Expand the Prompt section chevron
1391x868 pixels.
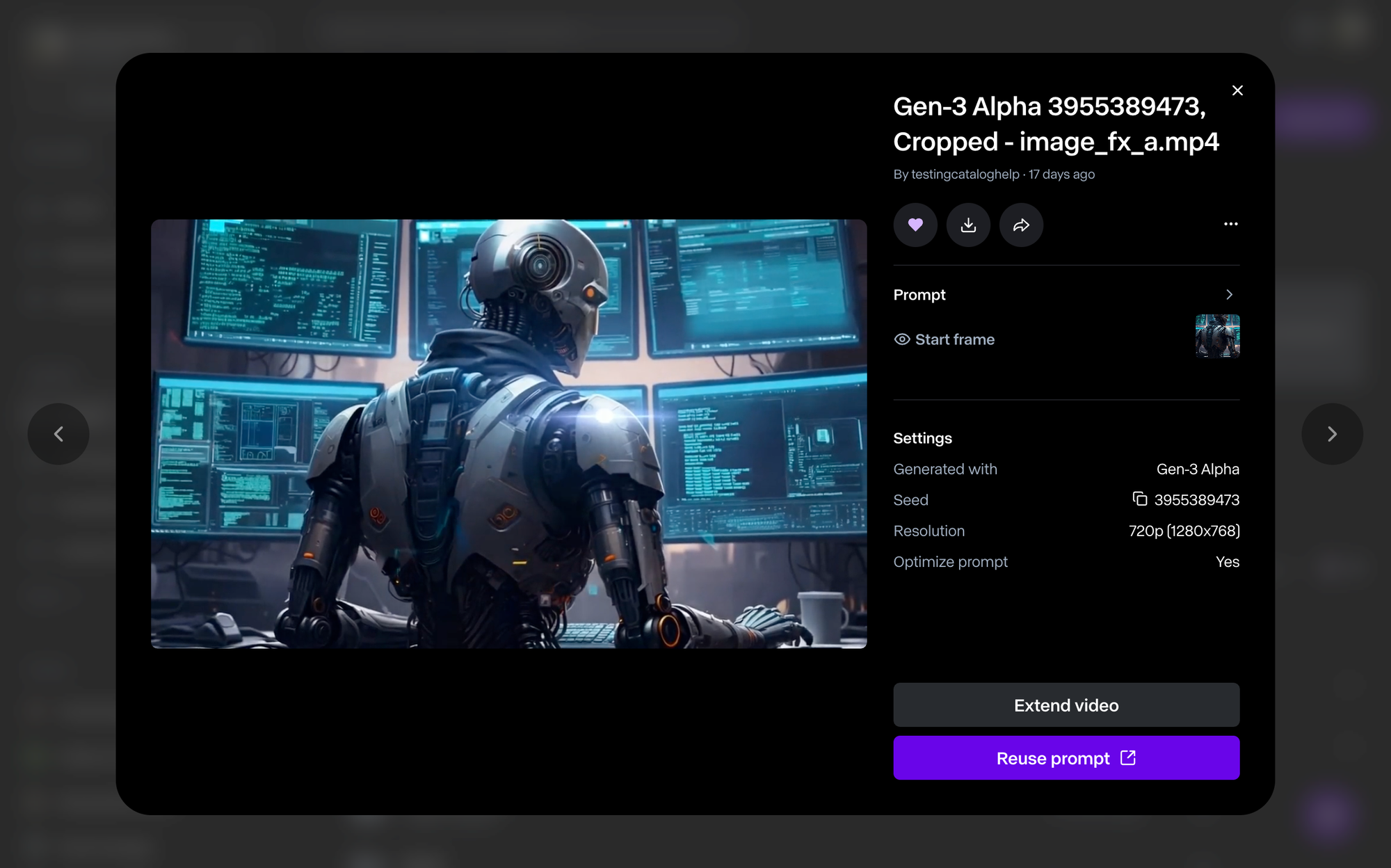coord(1229,295)
